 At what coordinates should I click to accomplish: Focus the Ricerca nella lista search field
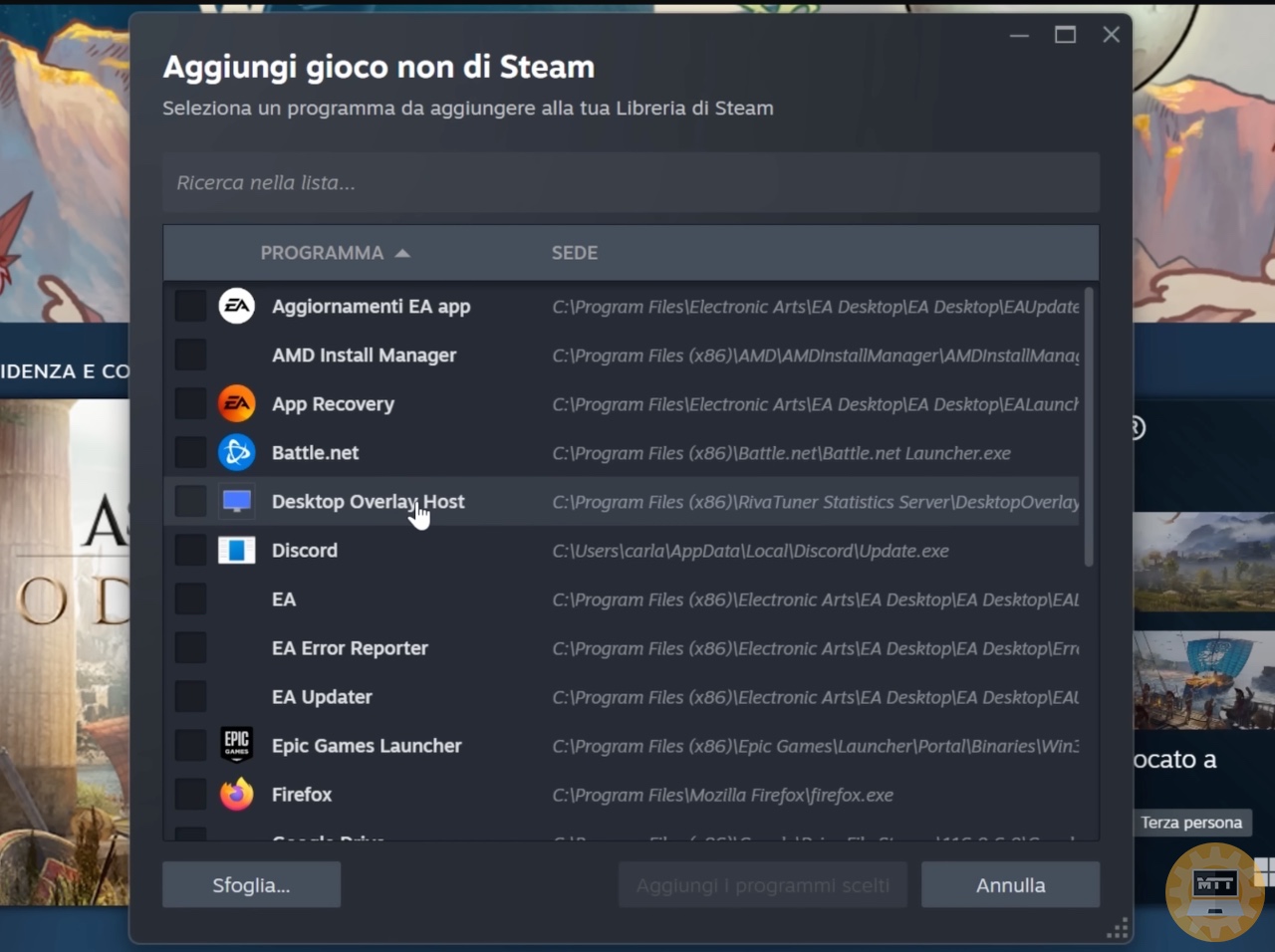pos(631,182)
